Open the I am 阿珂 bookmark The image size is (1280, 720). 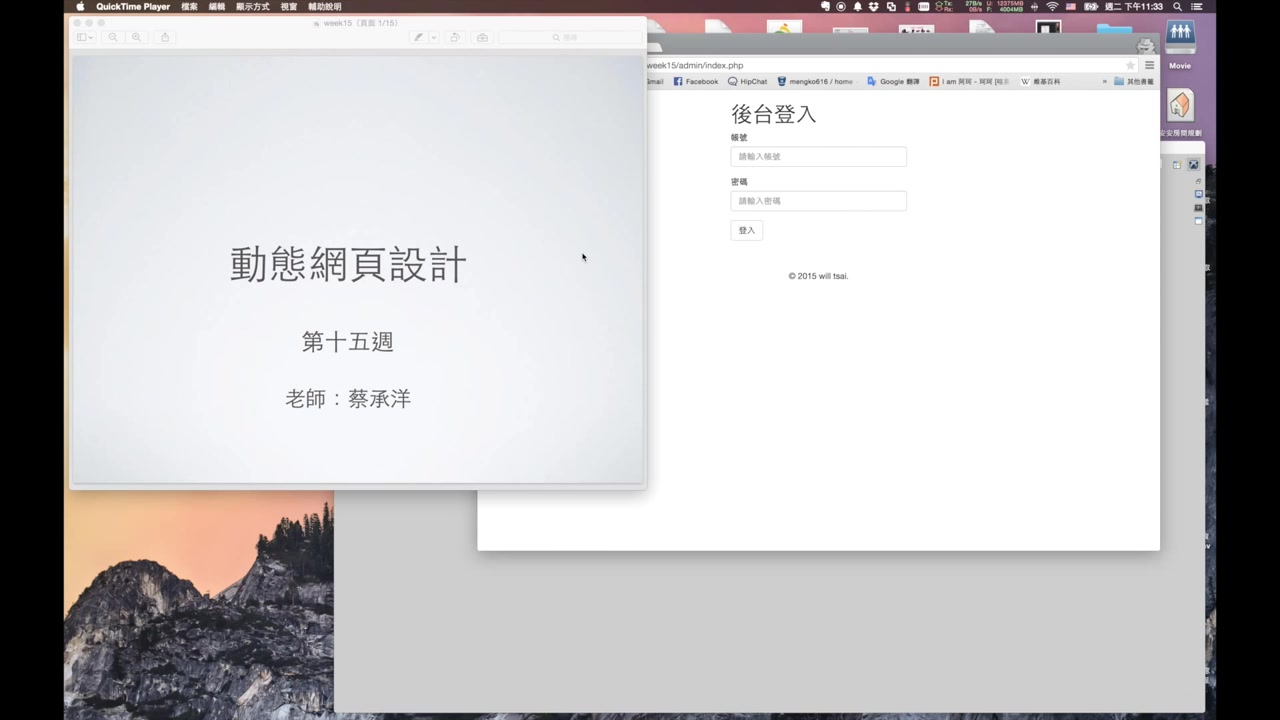click(x=970, y=81)
